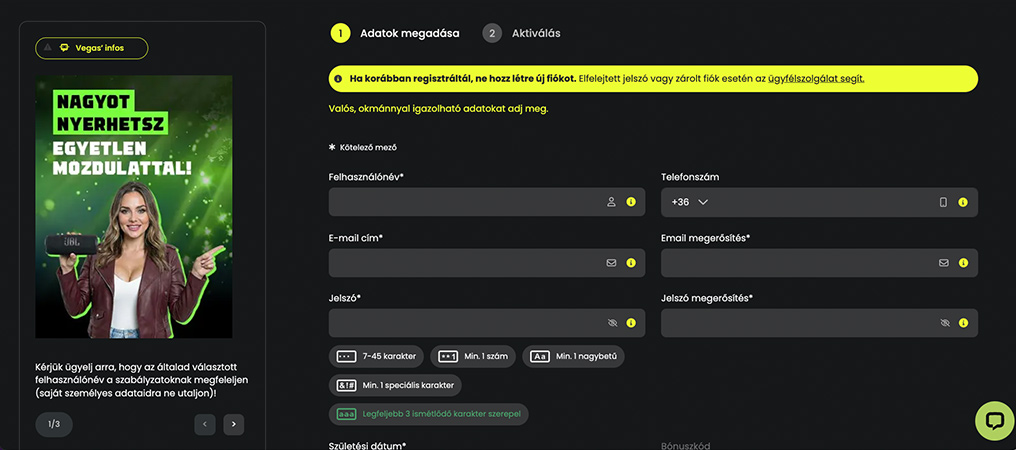
Task: Open the ügyfélszolgálat segít link
Action: (816, 78)
